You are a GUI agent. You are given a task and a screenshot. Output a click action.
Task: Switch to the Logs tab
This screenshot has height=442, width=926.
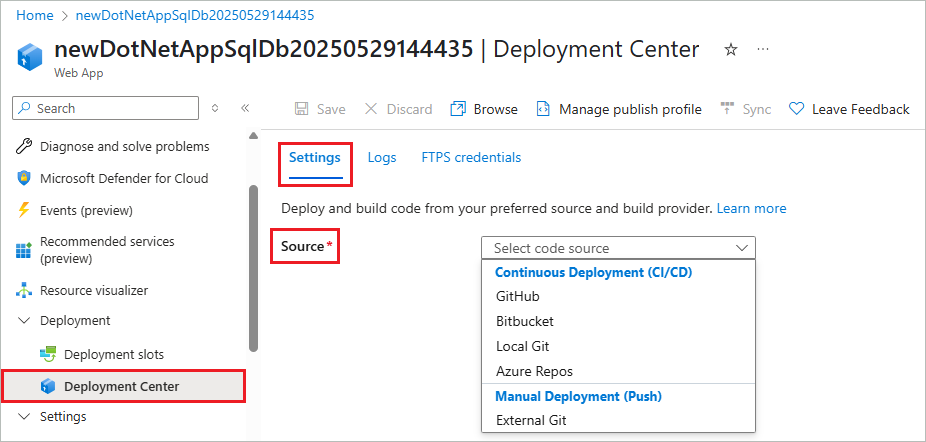(x=381, y=157)
